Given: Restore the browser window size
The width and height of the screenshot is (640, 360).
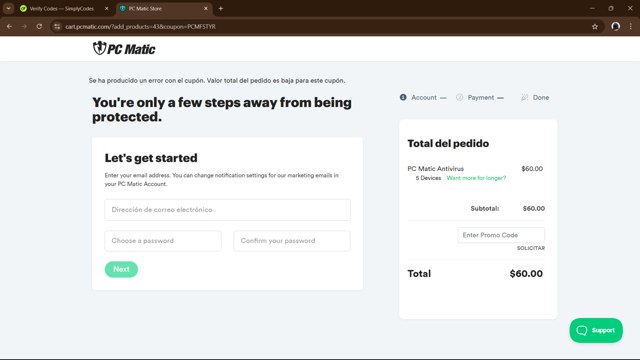Looking at the screenshot, I should click(611, 8).
